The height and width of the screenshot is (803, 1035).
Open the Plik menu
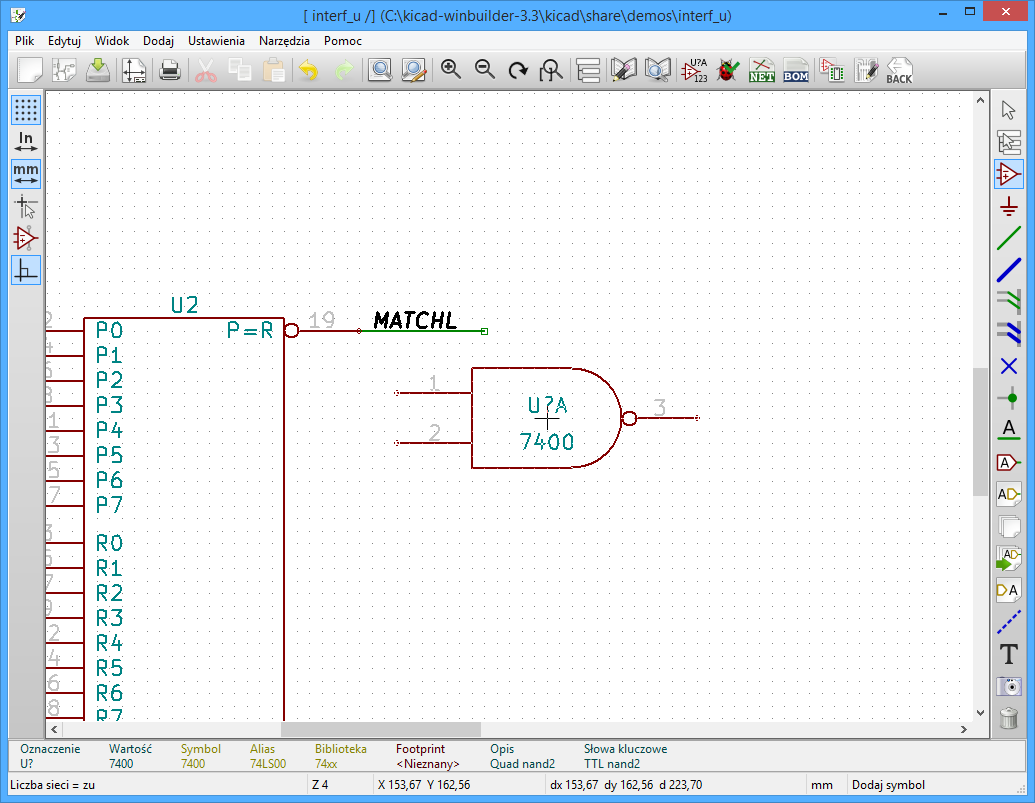(x=25, y=41)
